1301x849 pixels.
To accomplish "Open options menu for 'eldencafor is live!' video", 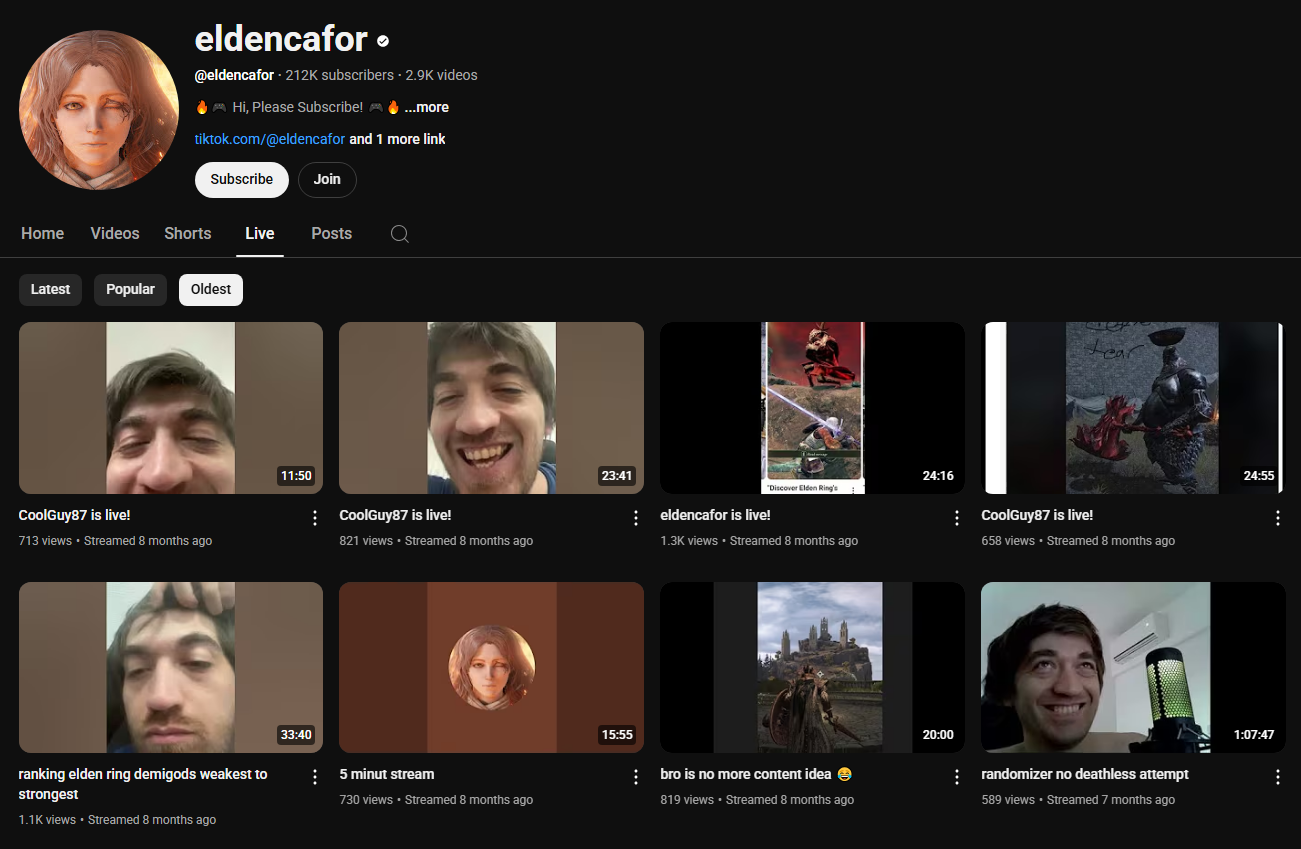I will coord(957,518).
